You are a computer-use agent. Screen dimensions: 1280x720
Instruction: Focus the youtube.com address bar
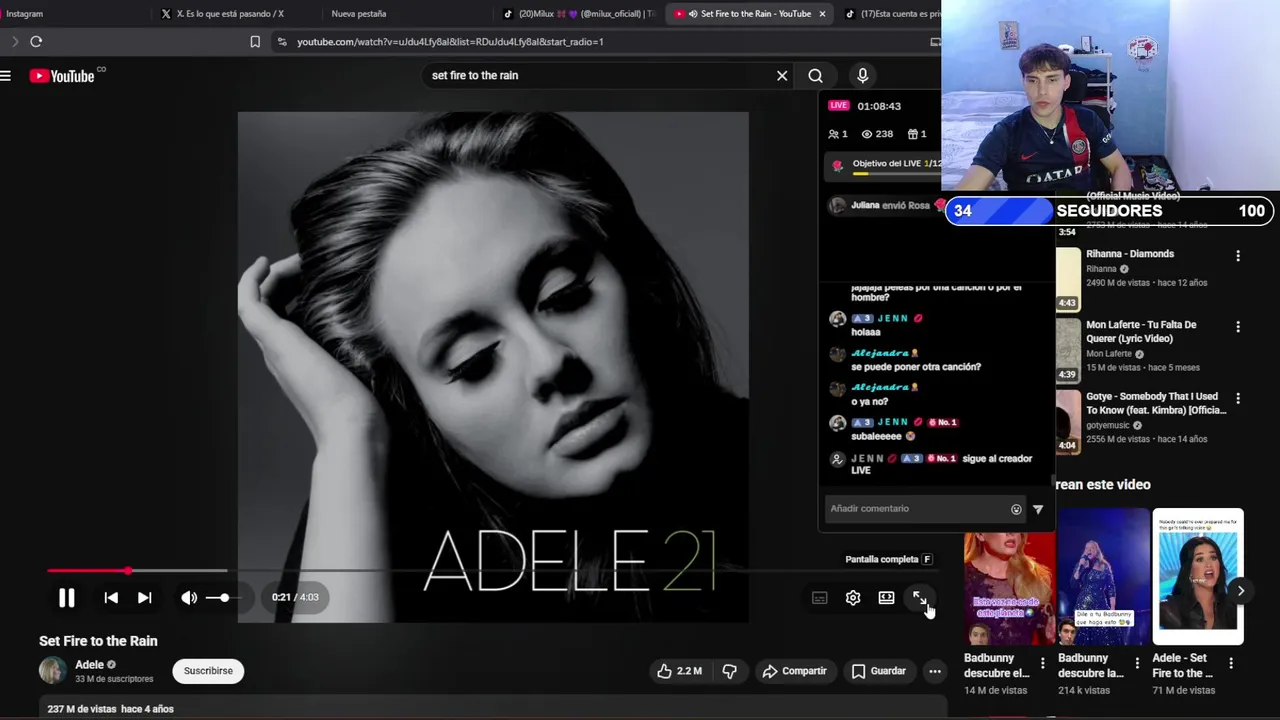(x=450, y=42)
